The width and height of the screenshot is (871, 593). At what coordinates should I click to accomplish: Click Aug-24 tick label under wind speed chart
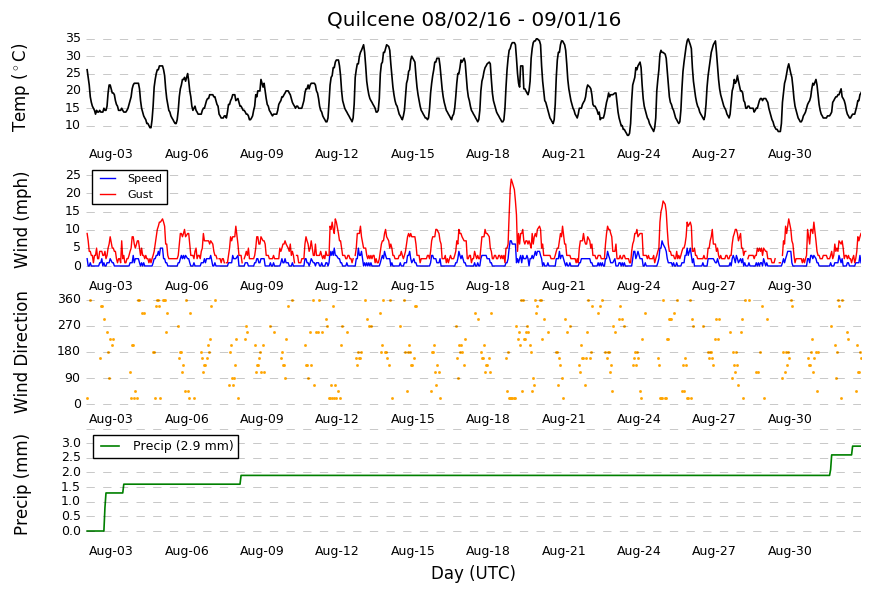tap(638, 286)
